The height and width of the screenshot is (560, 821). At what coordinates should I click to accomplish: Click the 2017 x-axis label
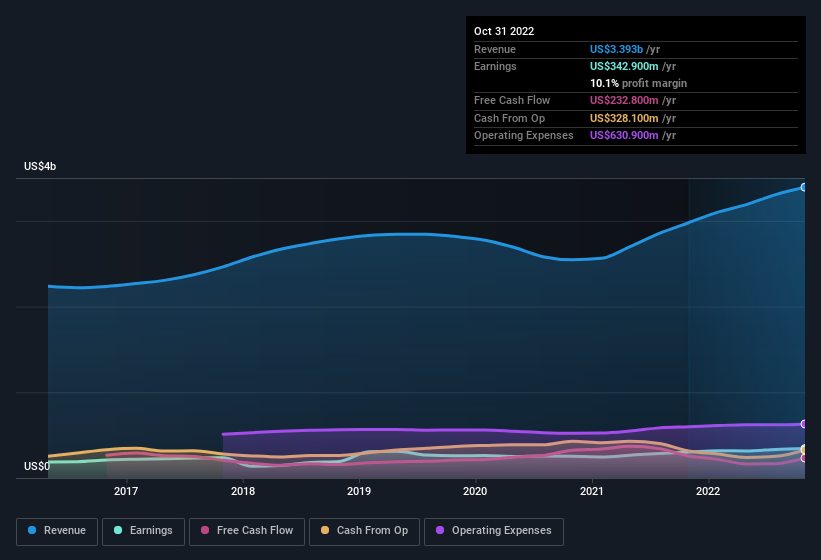(126, 491)
